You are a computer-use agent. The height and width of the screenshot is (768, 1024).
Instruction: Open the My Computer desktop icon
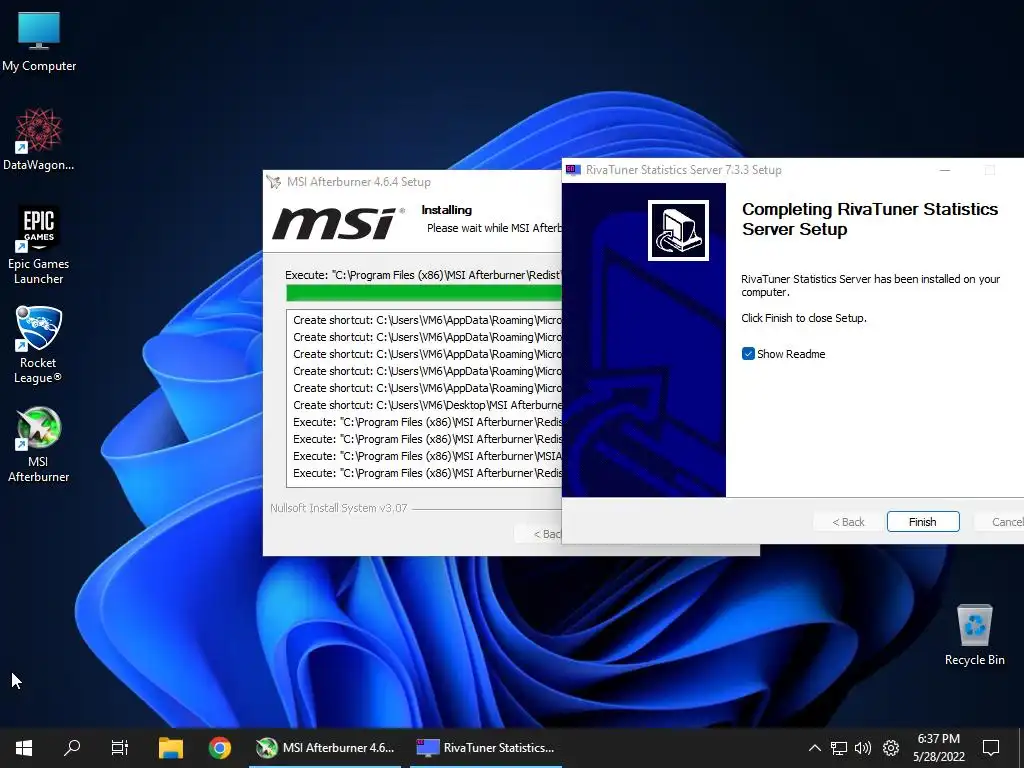click(x=39, y=42)
